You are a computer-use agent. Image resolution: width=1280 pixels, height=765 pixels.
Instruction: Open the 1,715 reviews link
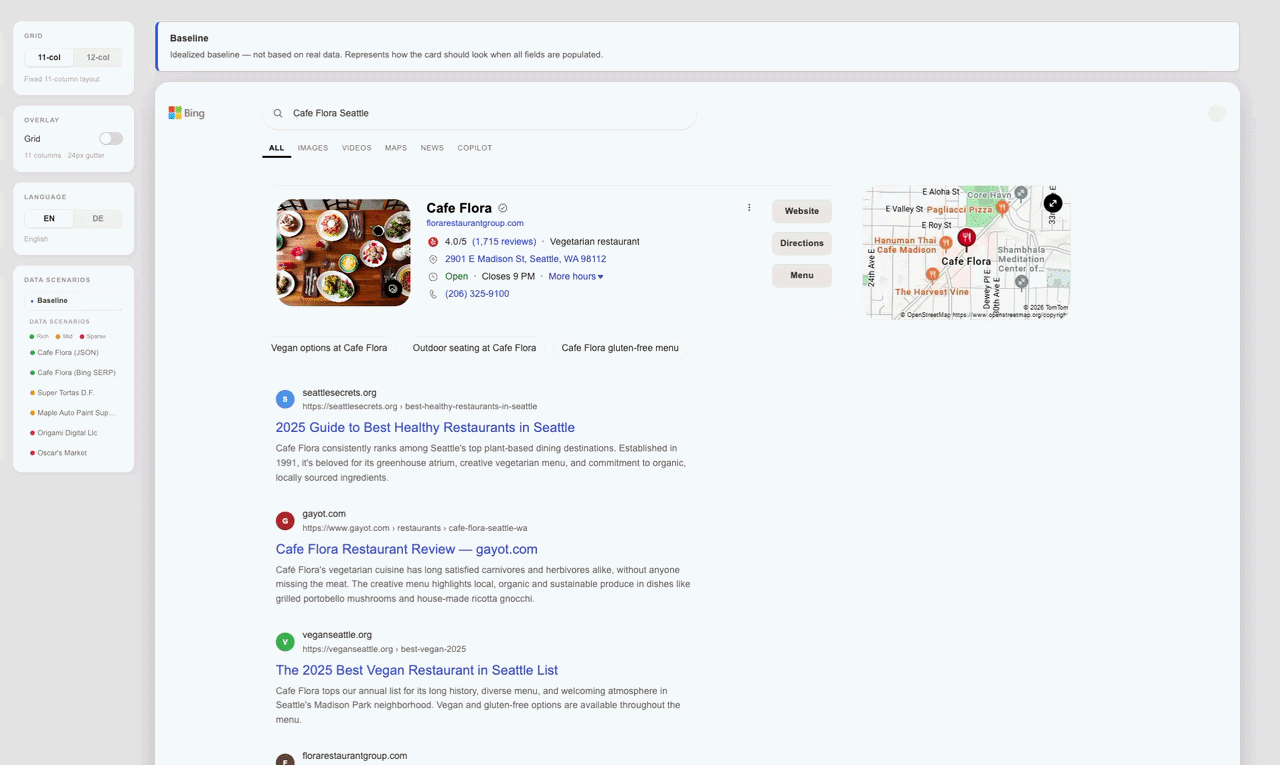pyautogui.click(x=505, y=241)
